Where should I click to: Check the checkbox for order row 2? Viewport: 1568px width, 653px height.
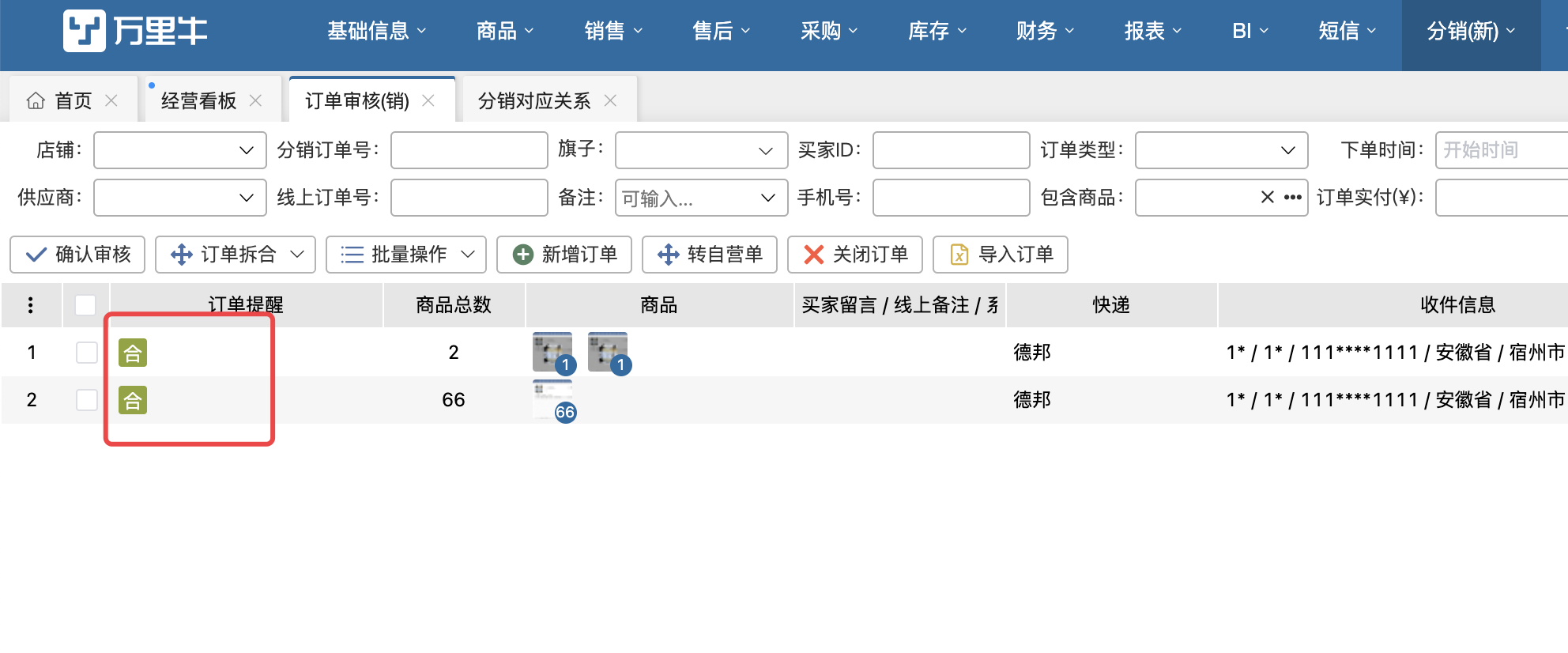(x=87, y=400)
